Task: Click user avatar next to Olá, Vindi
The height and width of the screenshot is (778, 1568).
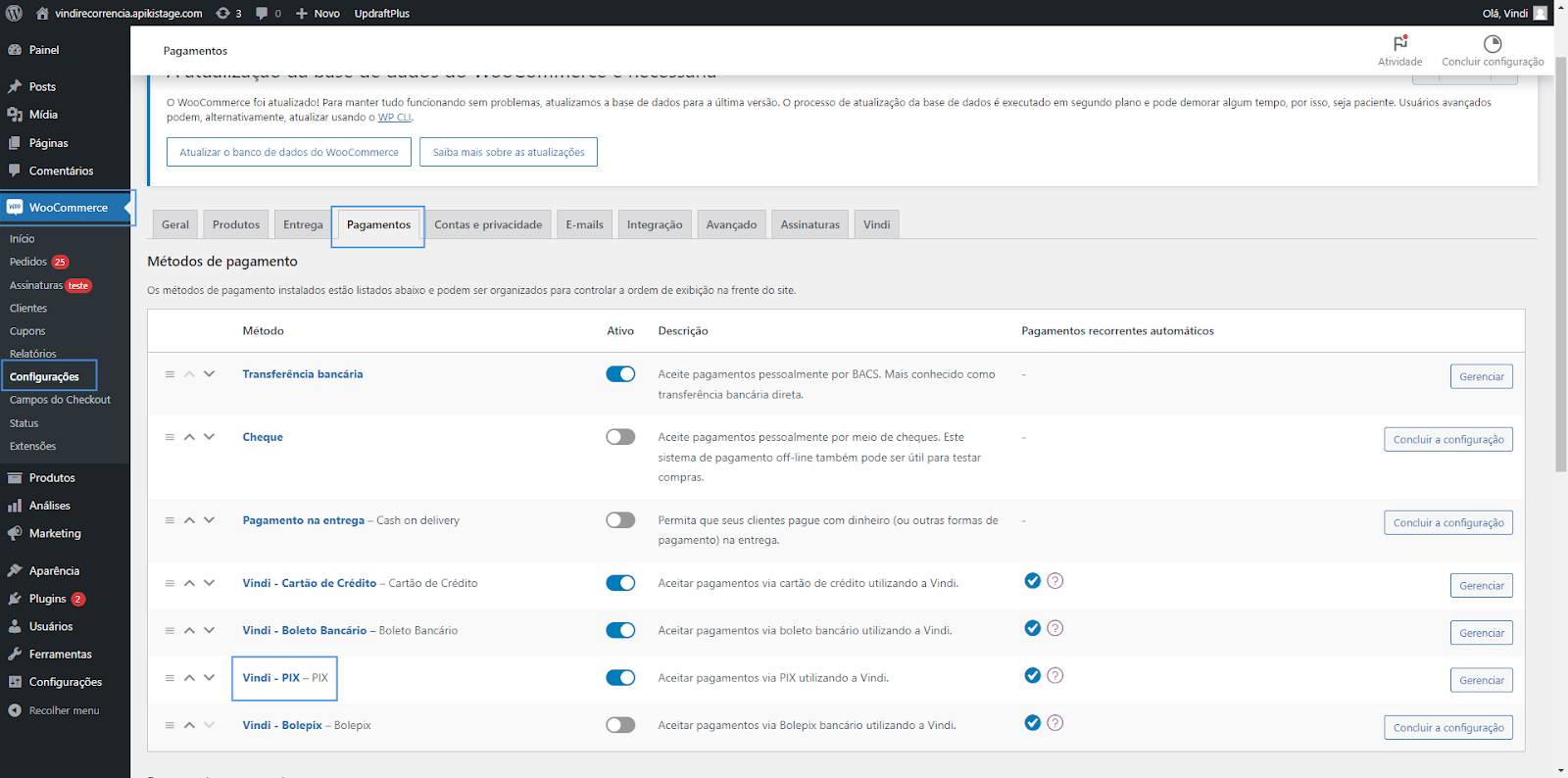Action: [1541, 13]
